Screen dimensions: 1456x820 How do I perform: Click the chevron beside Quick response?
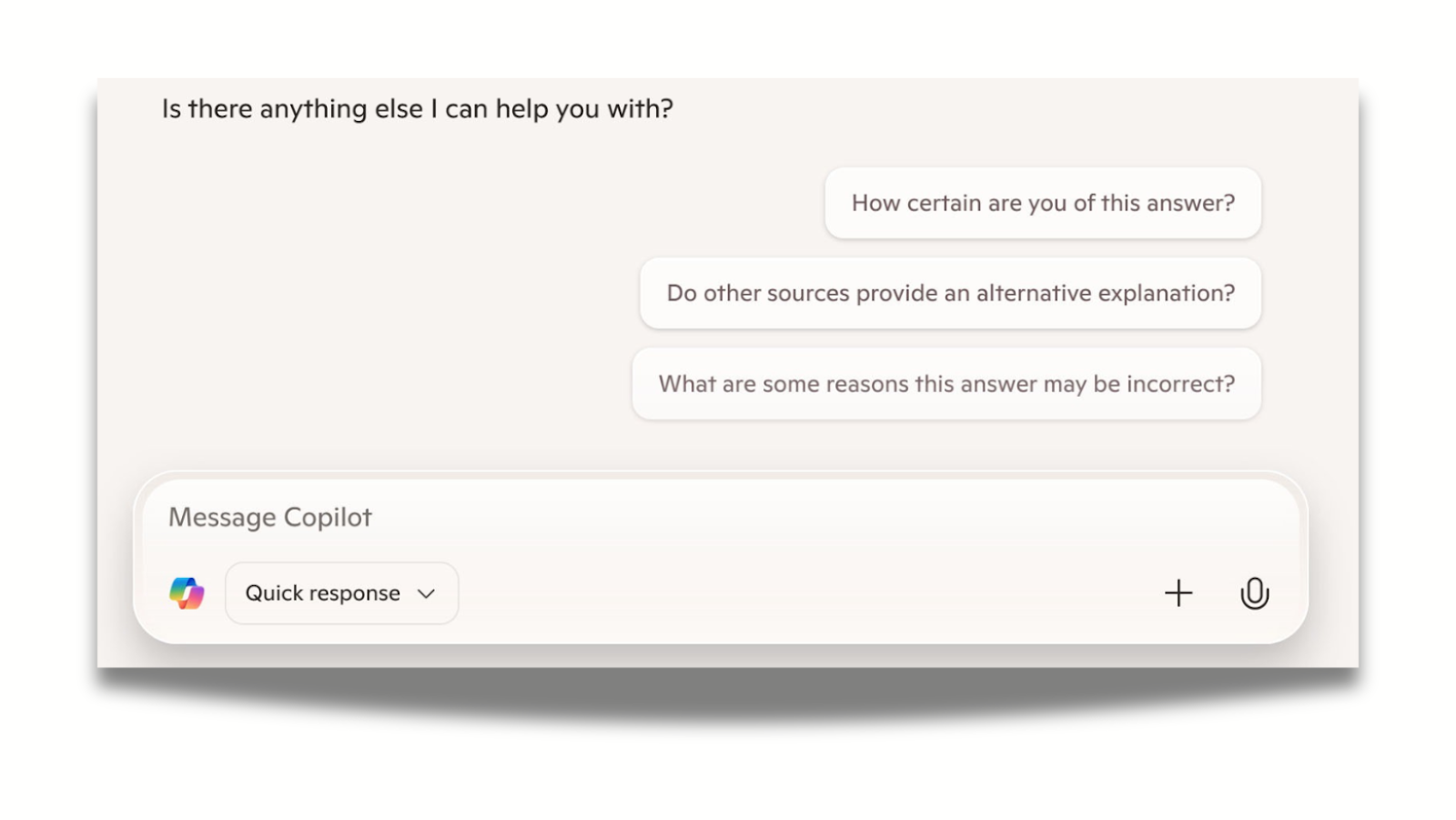pos(427,592)
